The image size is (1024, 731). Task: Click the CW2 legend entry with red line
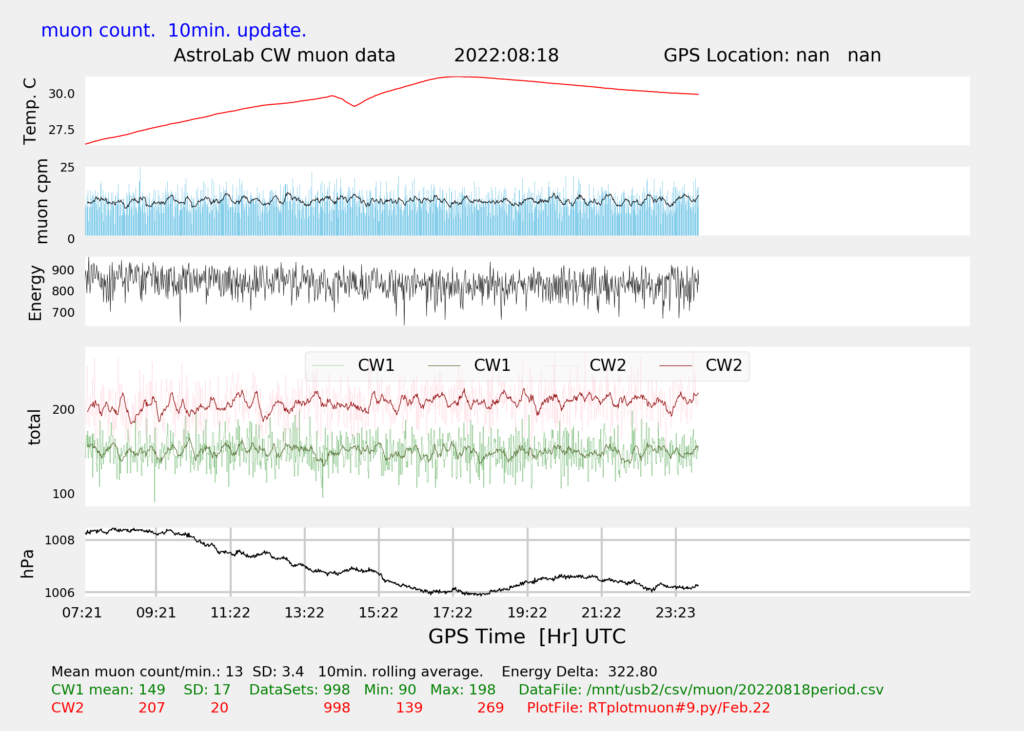(x=701, y=366)
